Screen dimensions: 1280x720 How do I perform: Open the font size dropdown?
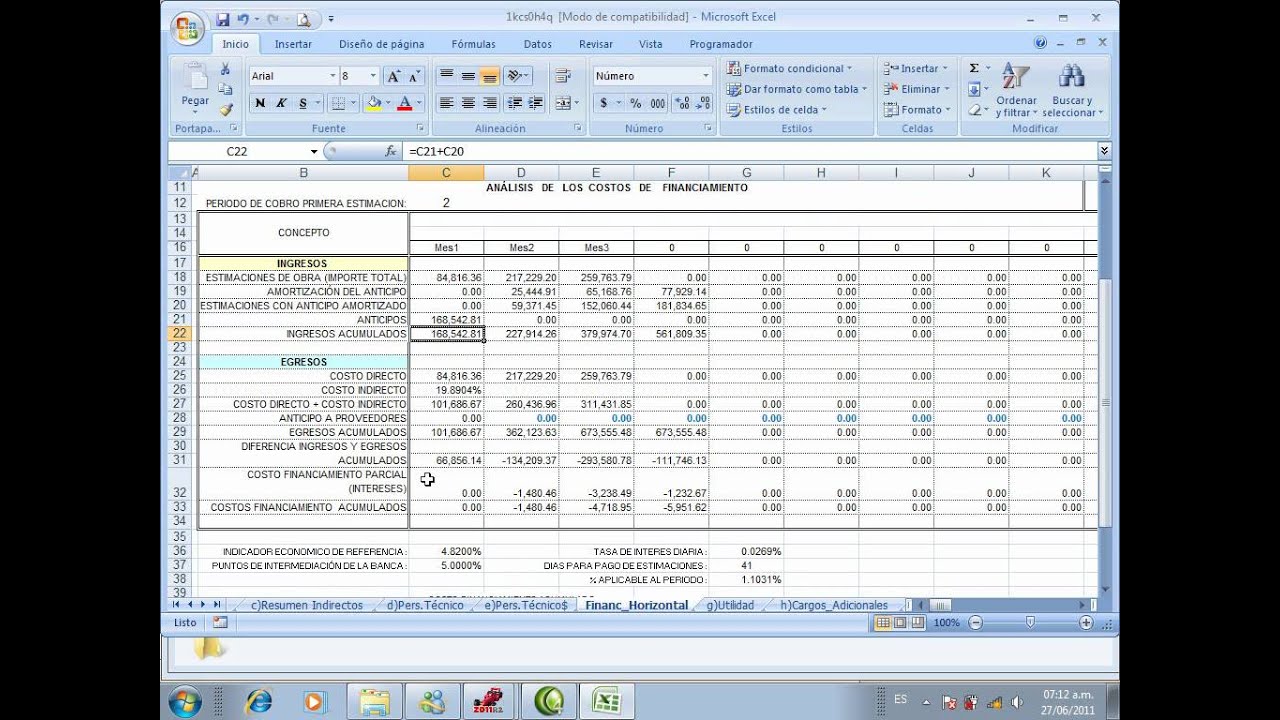click(x=373, y=76)
